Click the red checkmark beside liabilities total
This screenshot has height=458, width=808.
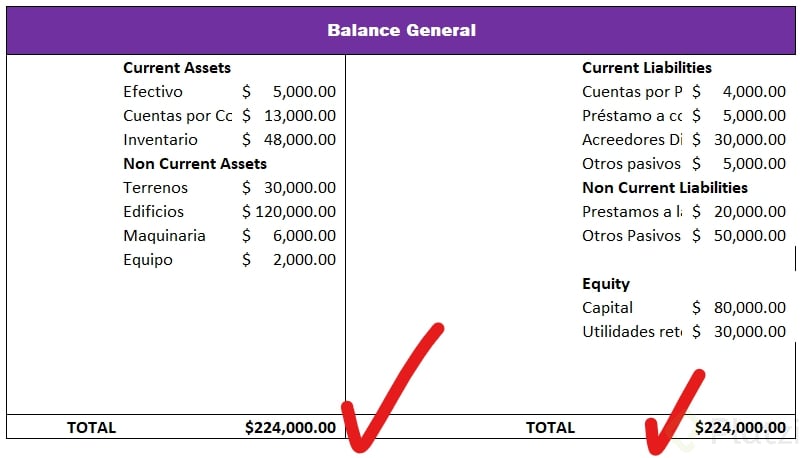(x=674, y=410)
